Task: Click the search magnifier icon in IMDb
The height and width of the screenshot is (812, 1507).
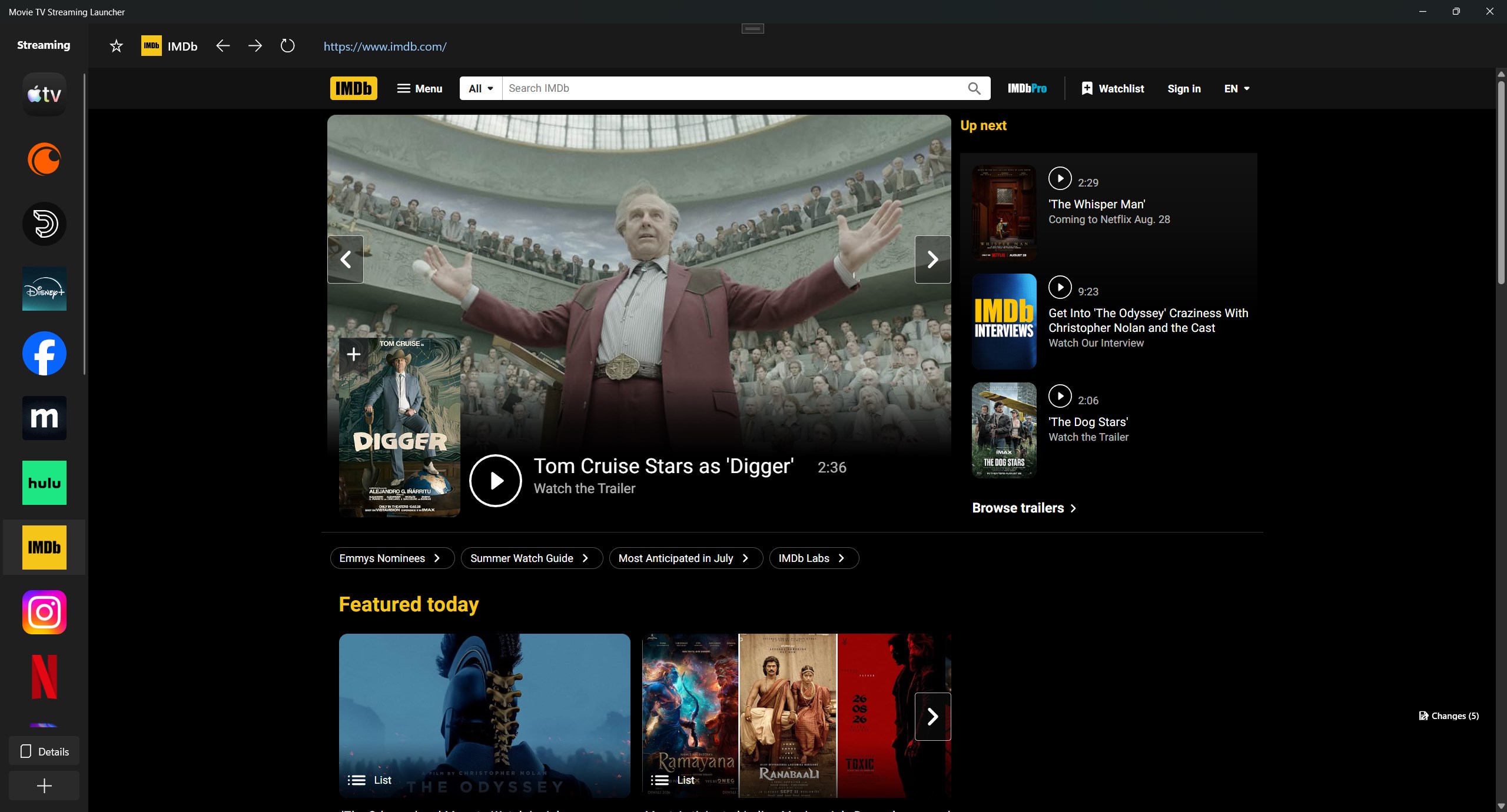Action: coord(974,88)
